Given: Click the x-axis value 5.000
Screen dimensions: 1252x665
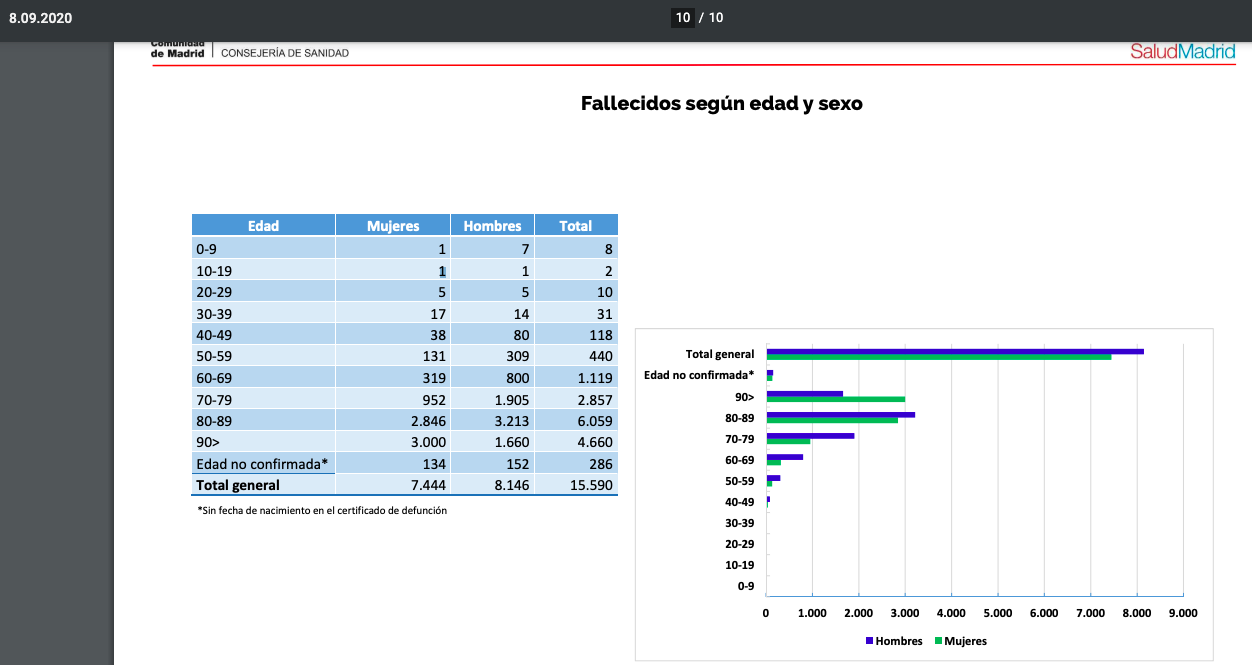Looking at the screenshot, I should (x=997, y=612).
